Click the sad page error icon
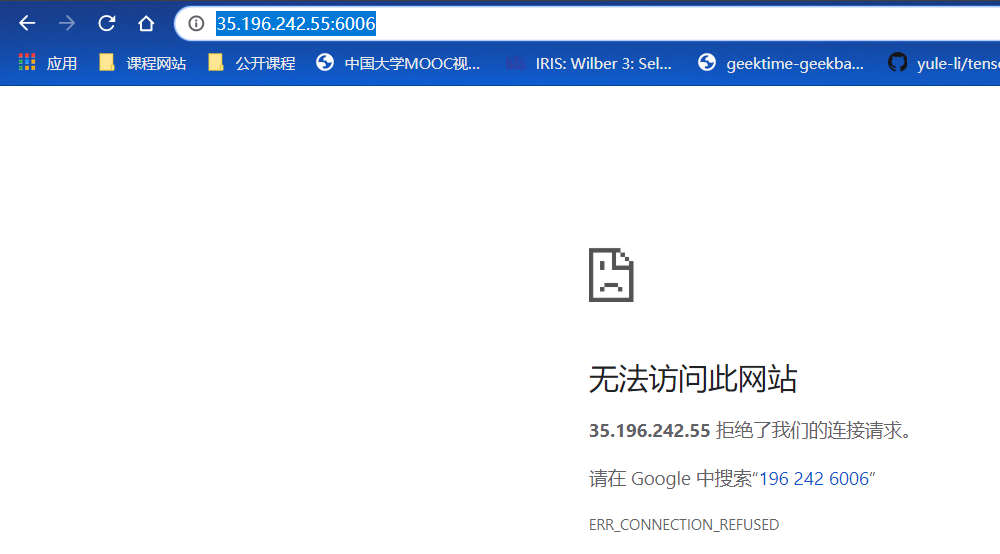 pos(611,275)
